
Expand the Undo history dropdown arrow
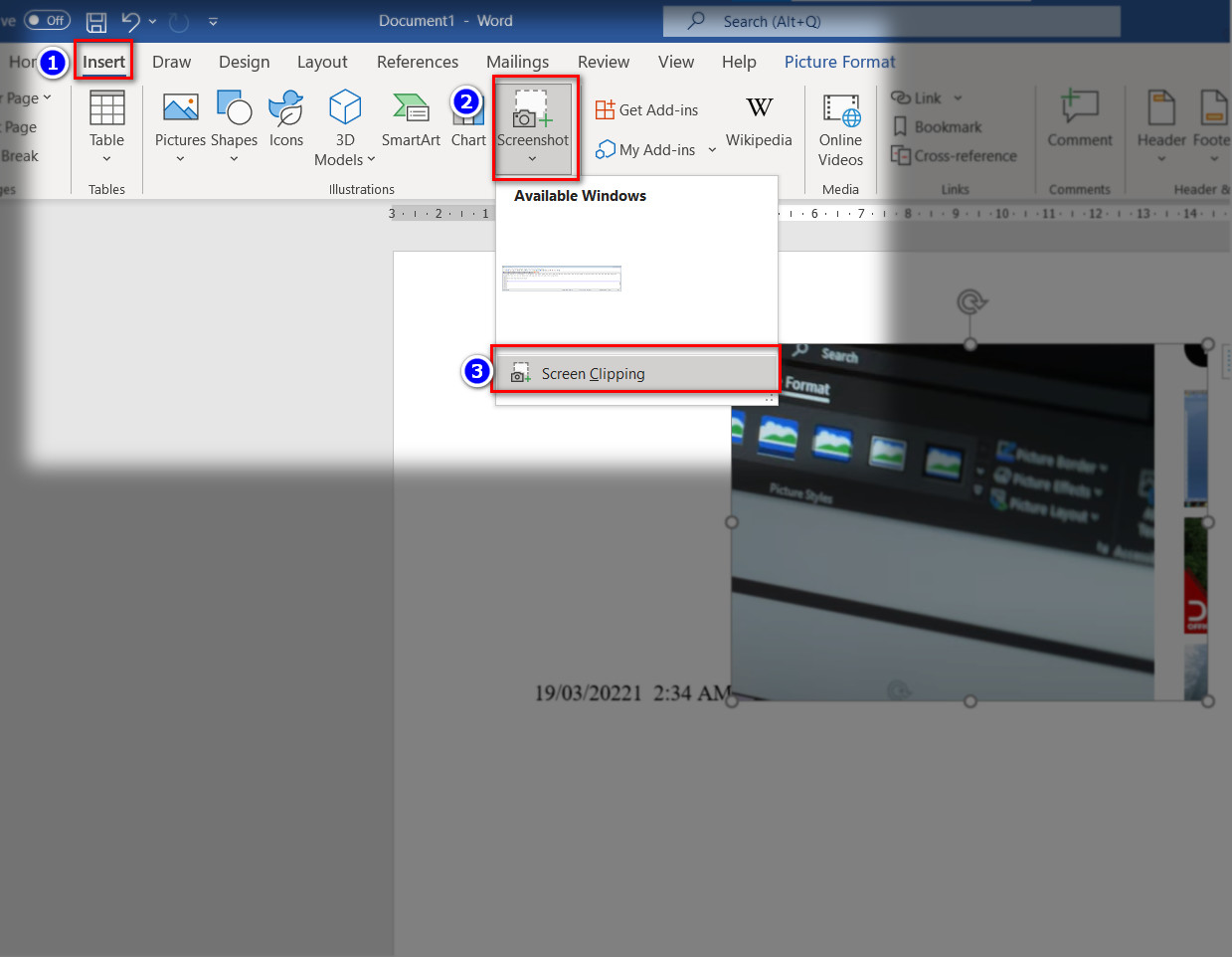(152, 21)
